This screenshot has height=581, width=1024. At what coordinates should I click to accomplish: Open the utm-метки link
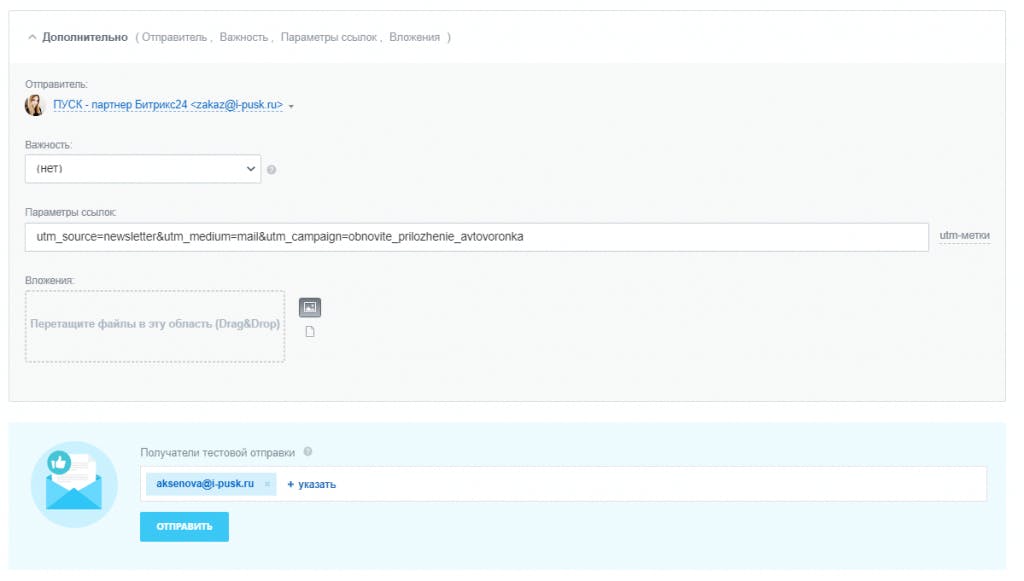tap(964, 235)
